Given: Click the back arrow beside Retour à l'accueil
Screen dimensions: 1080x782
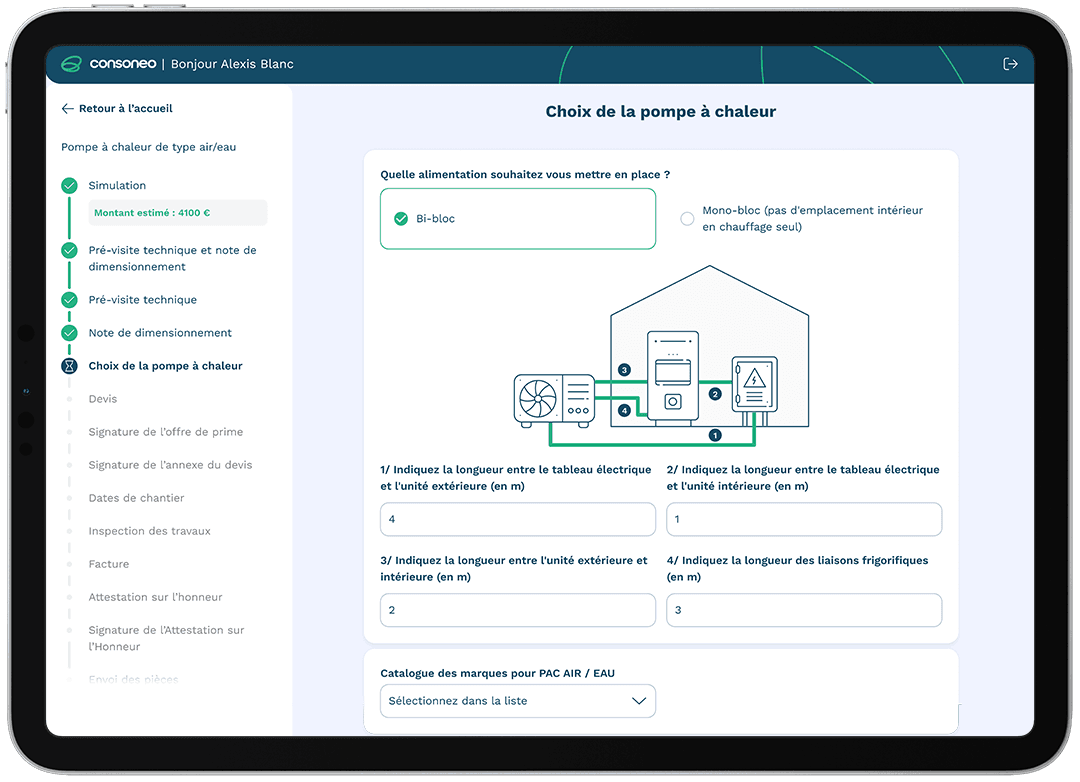Looking at the screenshot, I should pyautogui.click(x=67, y=109).
